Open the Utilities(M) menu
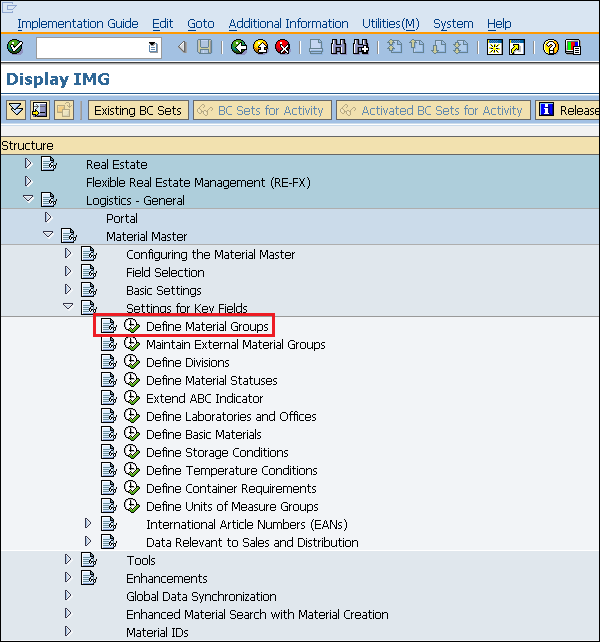Image resolution: width=600 pixels, height=642 pixels. pos(391,24)
